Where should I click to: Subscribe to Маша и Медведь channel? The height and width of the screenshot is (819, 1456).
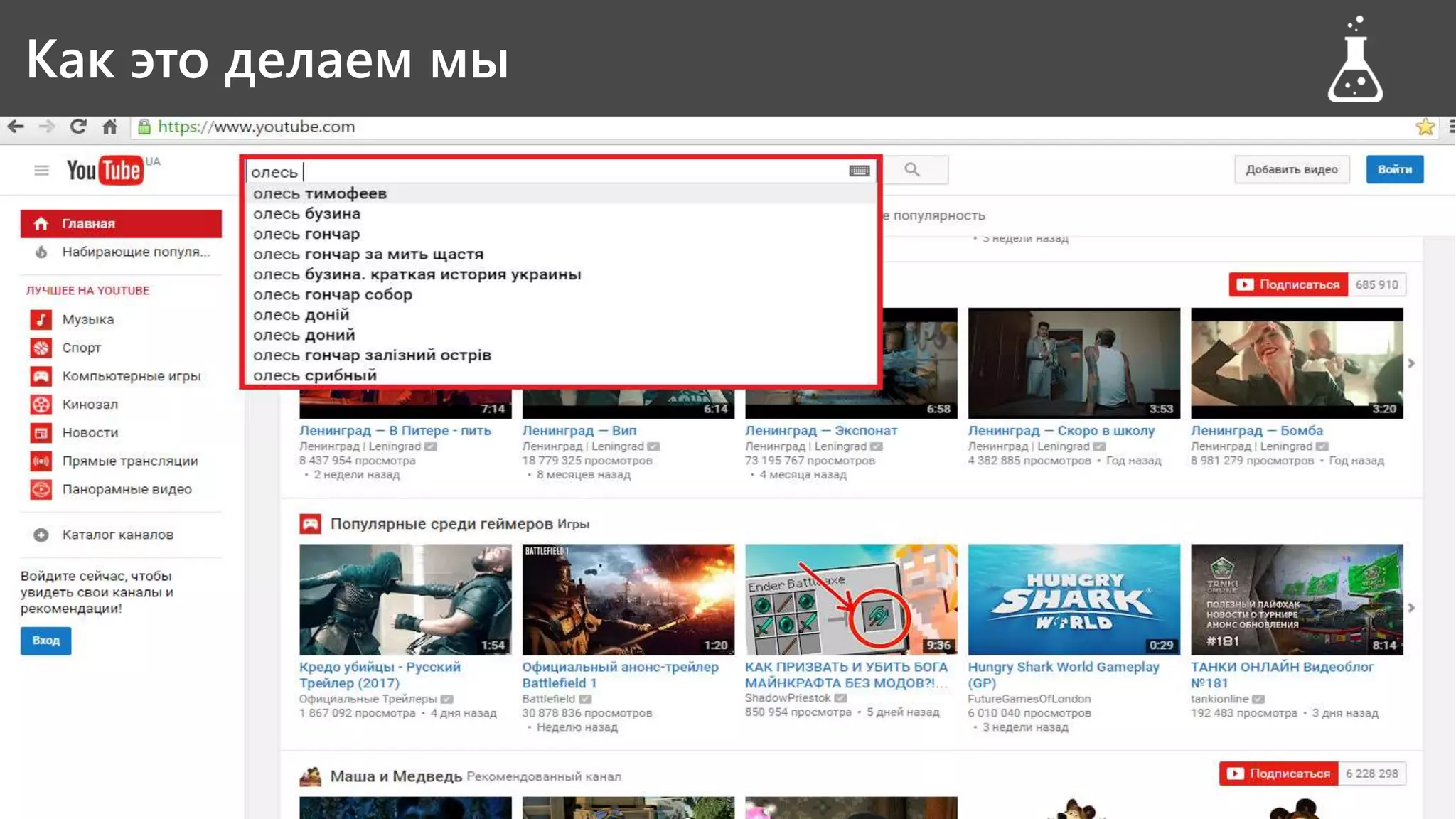(x=1278, y=773)
